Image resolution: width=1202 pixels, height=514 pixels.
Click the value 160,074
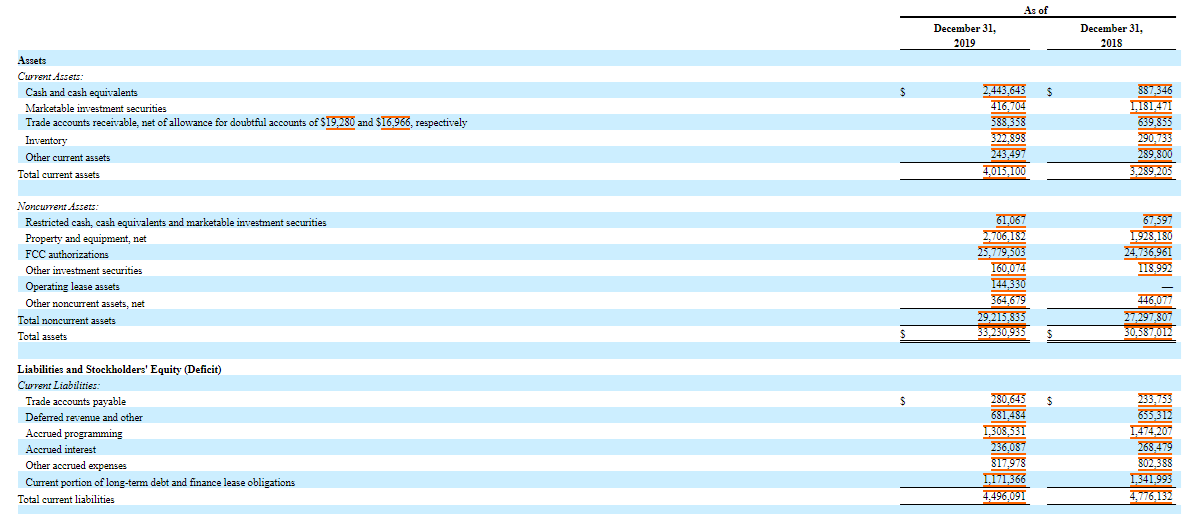click(1008, 269)
